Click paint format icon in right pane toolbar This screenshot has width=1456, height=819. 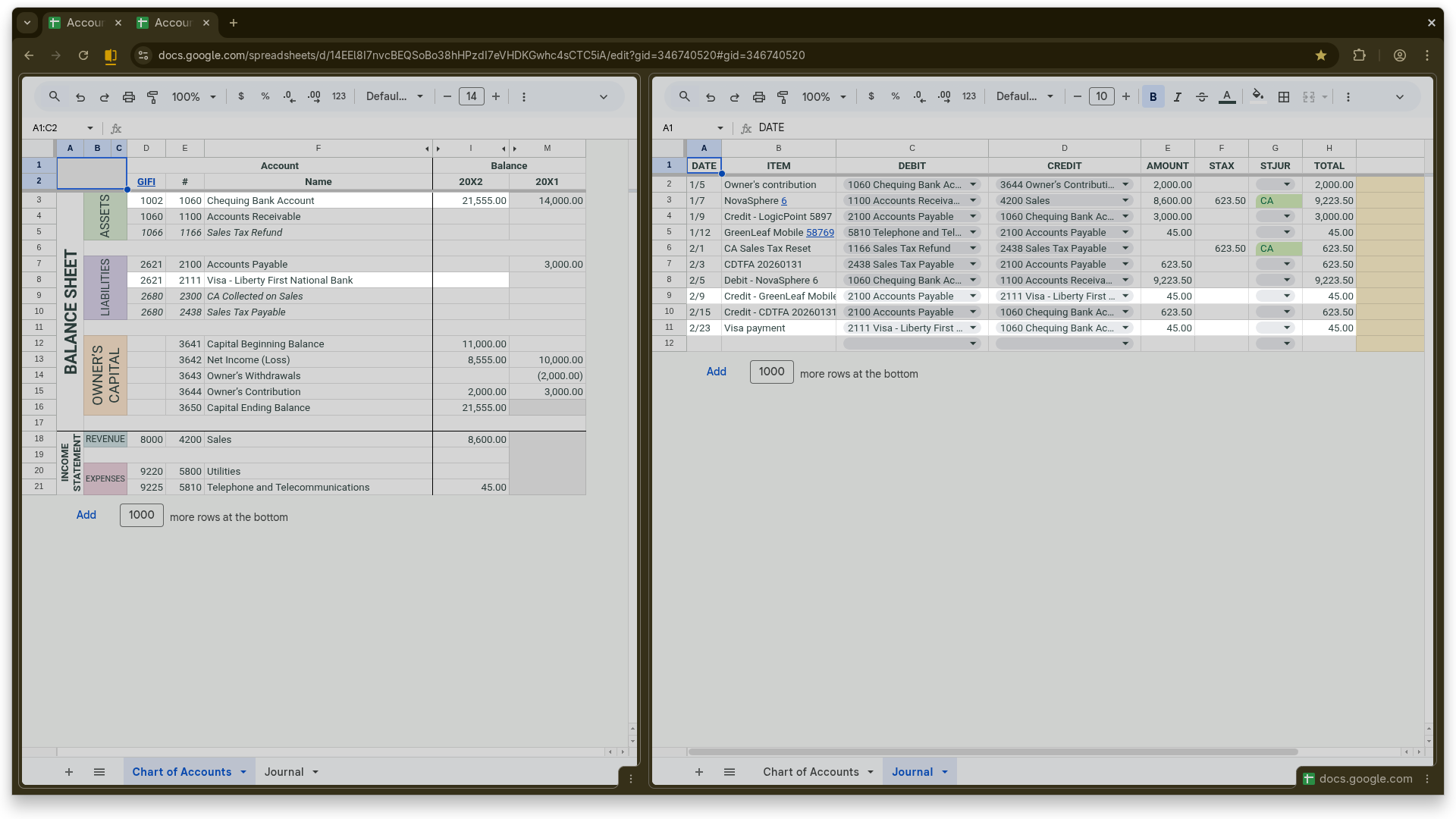pyautogui.click(x=783, y=97)
